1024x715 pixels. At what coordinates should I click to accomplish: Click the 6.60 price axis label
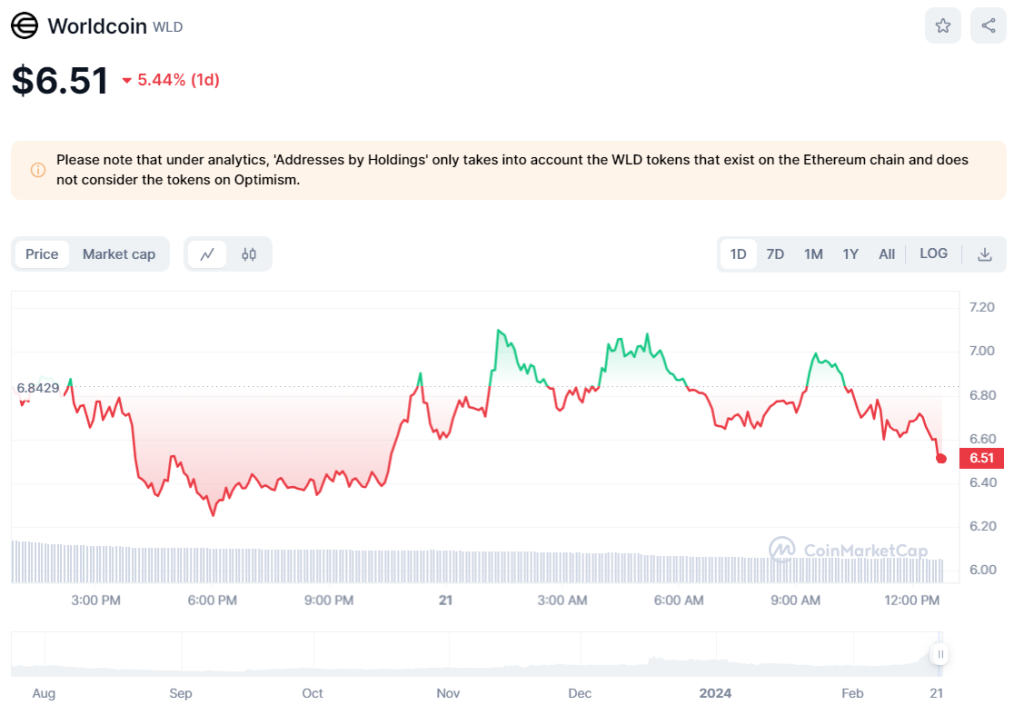(983, 439)
